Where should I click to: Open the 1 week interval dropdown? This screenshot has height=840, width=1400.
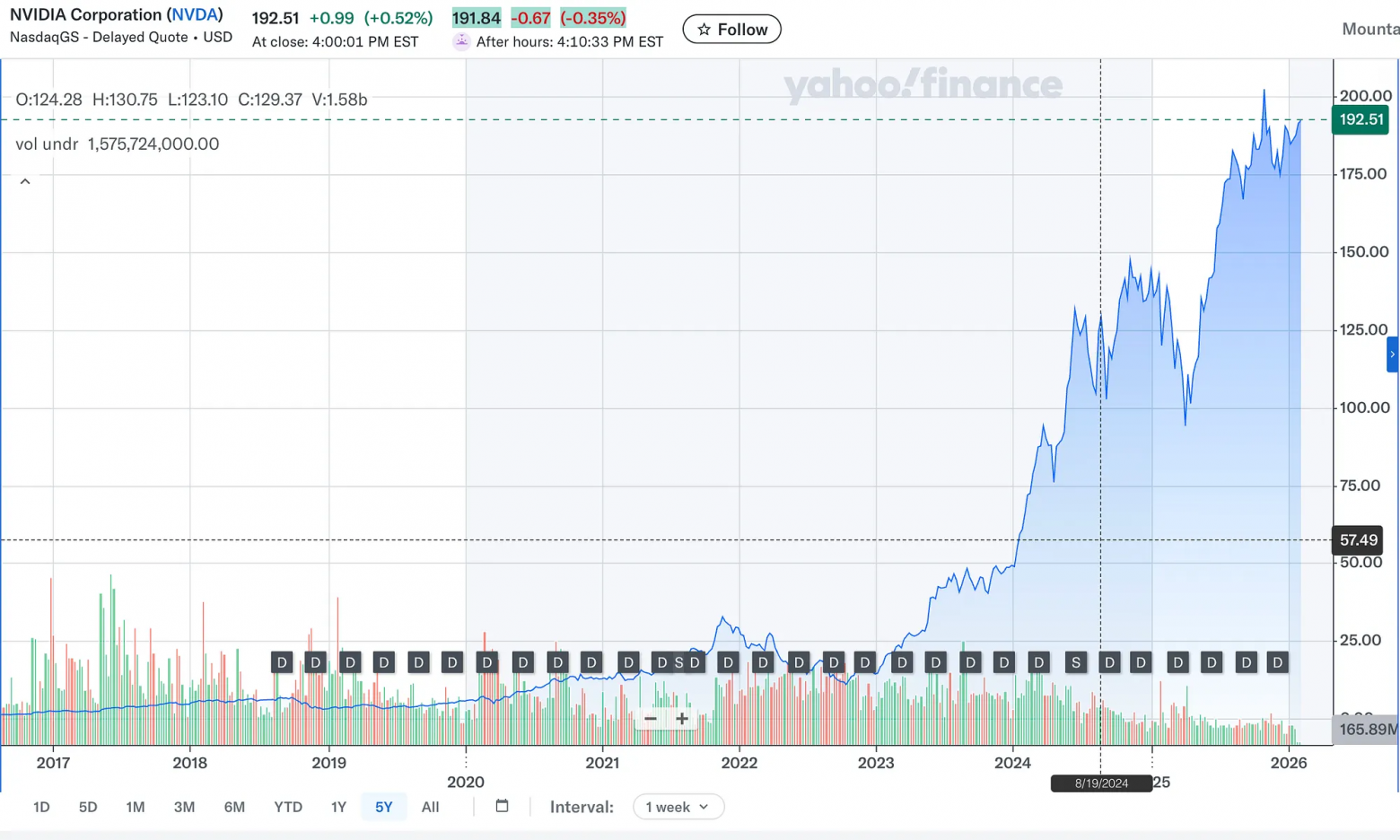coord(678,806)
